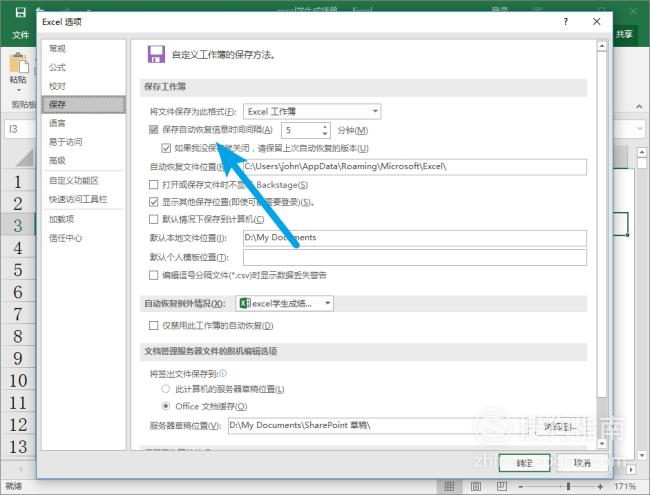Decrease auto-recover minutes with down arrow
650x495 pixels.
[325, 134]
